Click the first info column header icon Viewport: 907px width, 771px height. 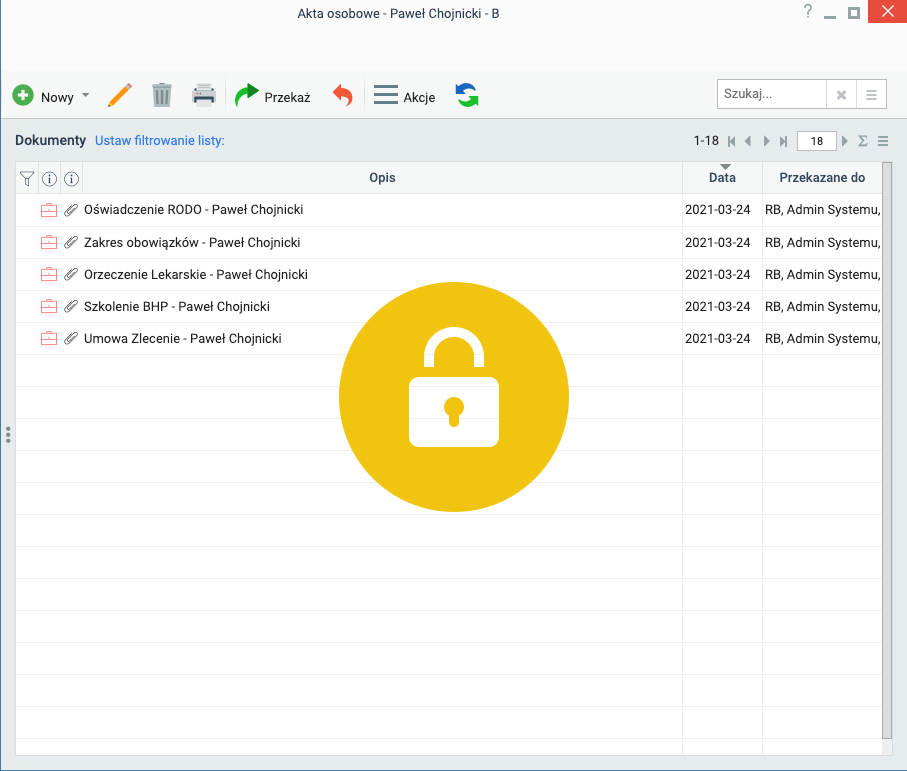tap(50, 179)
